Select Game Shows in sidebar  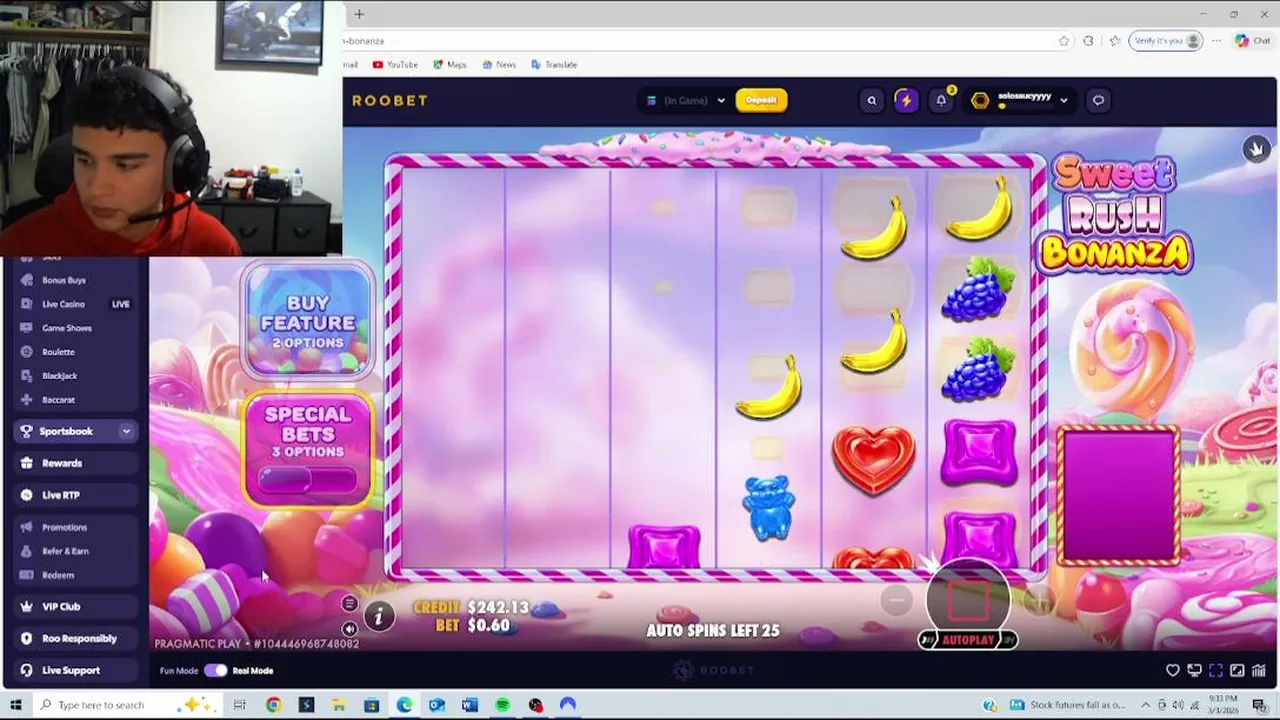click(x=75, y=328)
